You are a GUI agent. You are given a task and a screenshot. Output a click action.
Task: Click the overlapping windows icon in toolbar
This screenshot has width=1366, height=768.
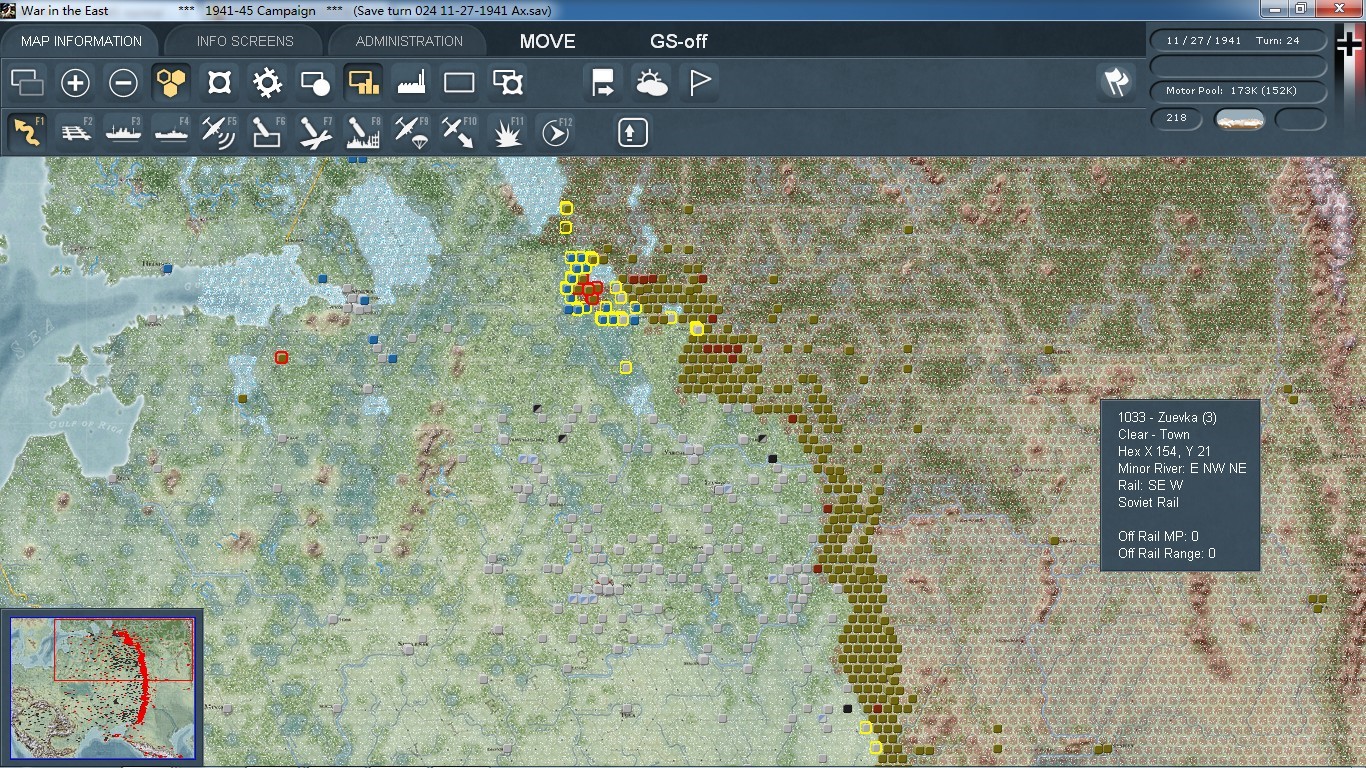point(27,83)
